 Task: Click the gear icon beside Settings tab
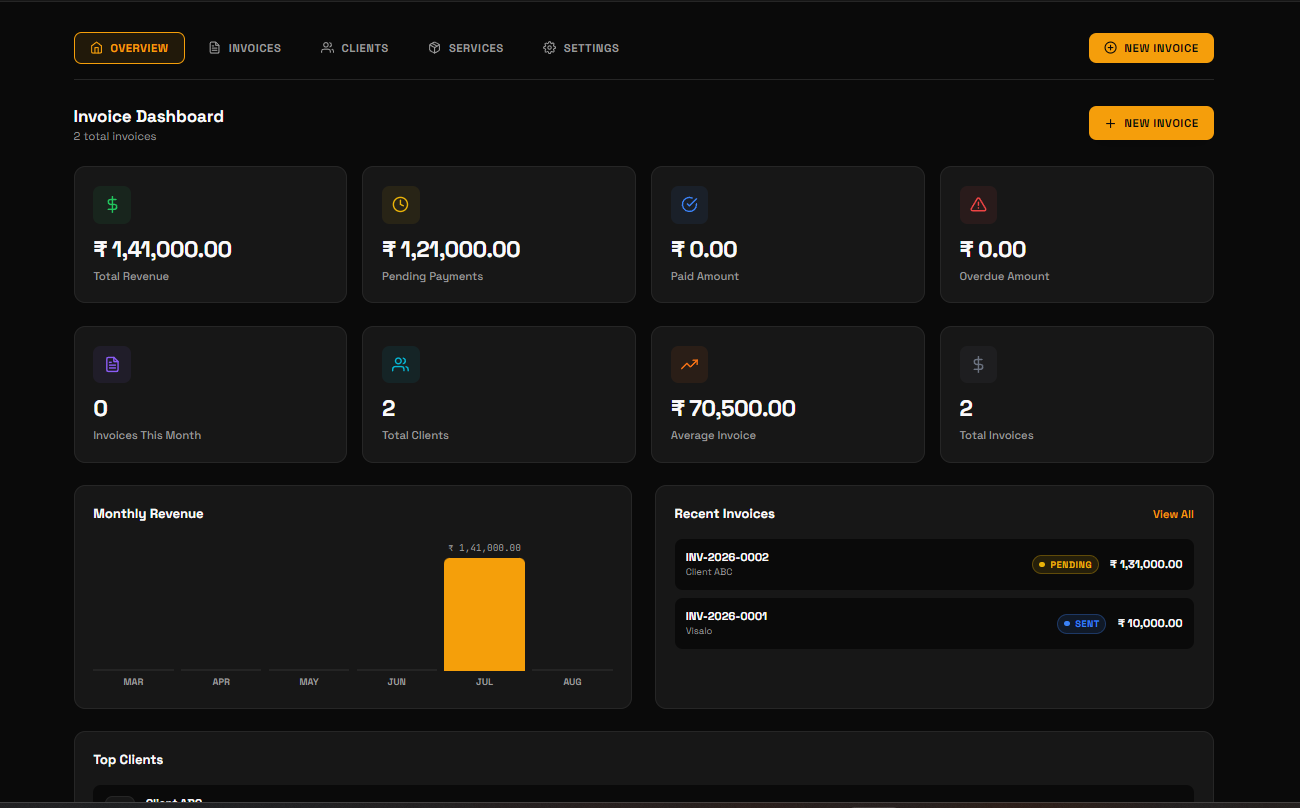click(549, 48)
